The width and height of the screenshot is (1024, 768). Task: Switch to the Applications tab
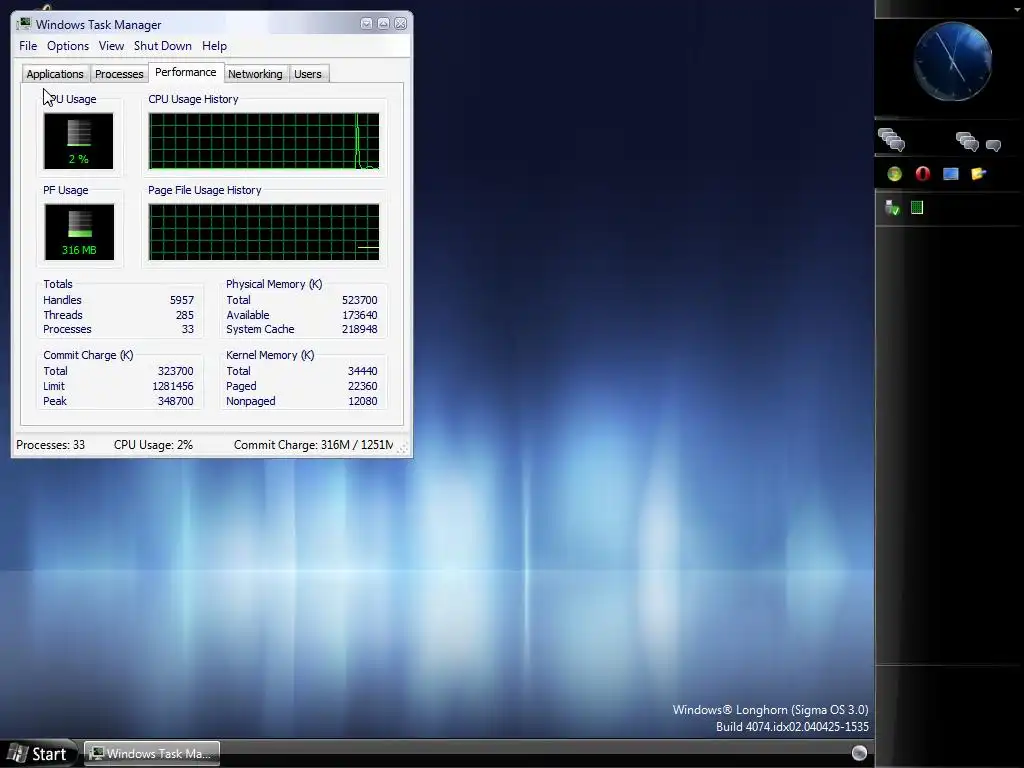pyautogui.click(x=55, y=74)
